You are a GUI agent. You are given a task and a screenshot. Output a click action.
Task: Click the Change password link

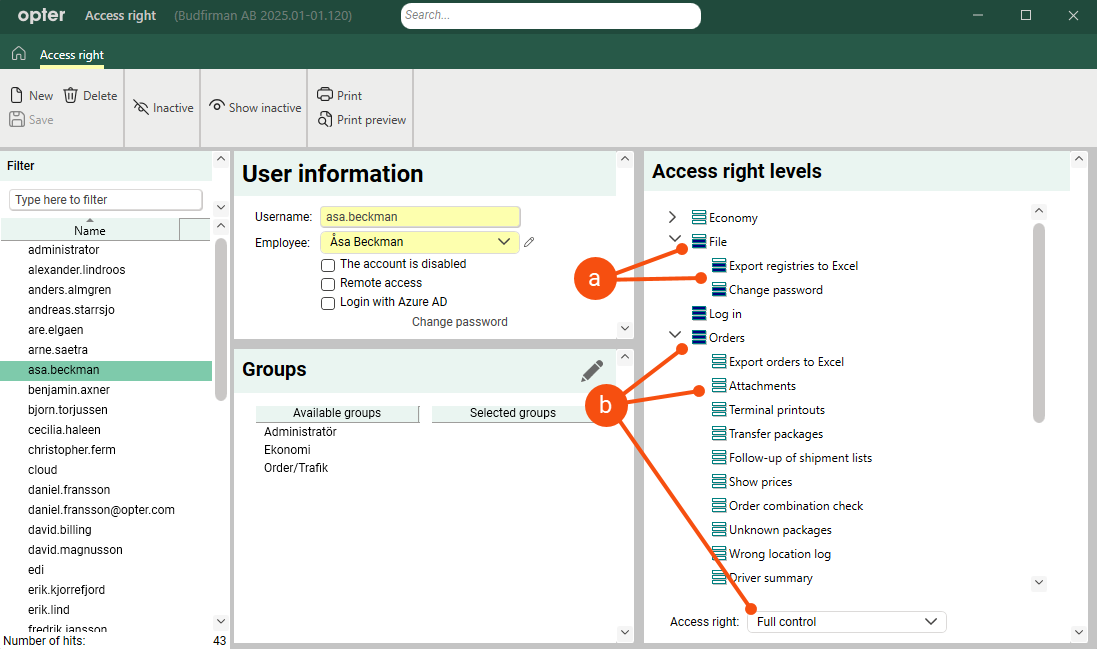point(459,322)
